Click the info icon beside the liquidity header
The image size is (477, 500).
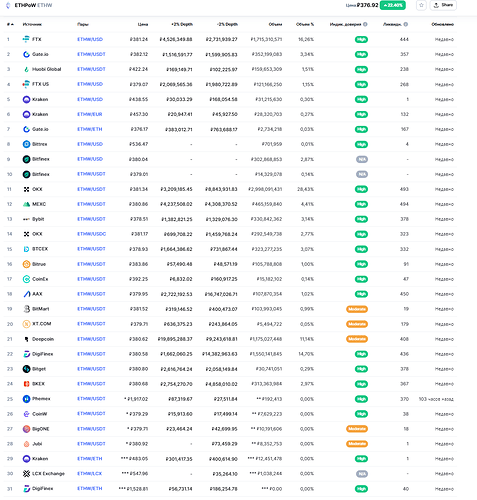(406, 24)
